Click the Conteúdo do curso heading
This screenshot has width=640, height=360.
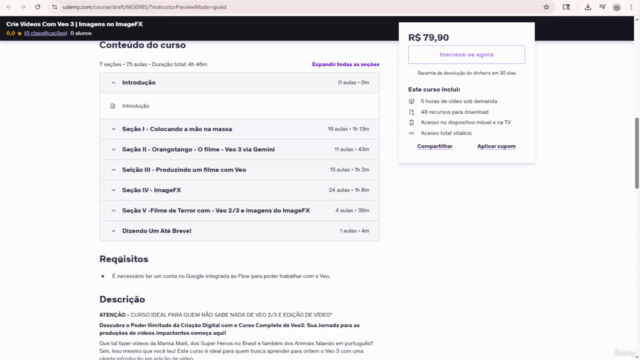tap(142, 45)
